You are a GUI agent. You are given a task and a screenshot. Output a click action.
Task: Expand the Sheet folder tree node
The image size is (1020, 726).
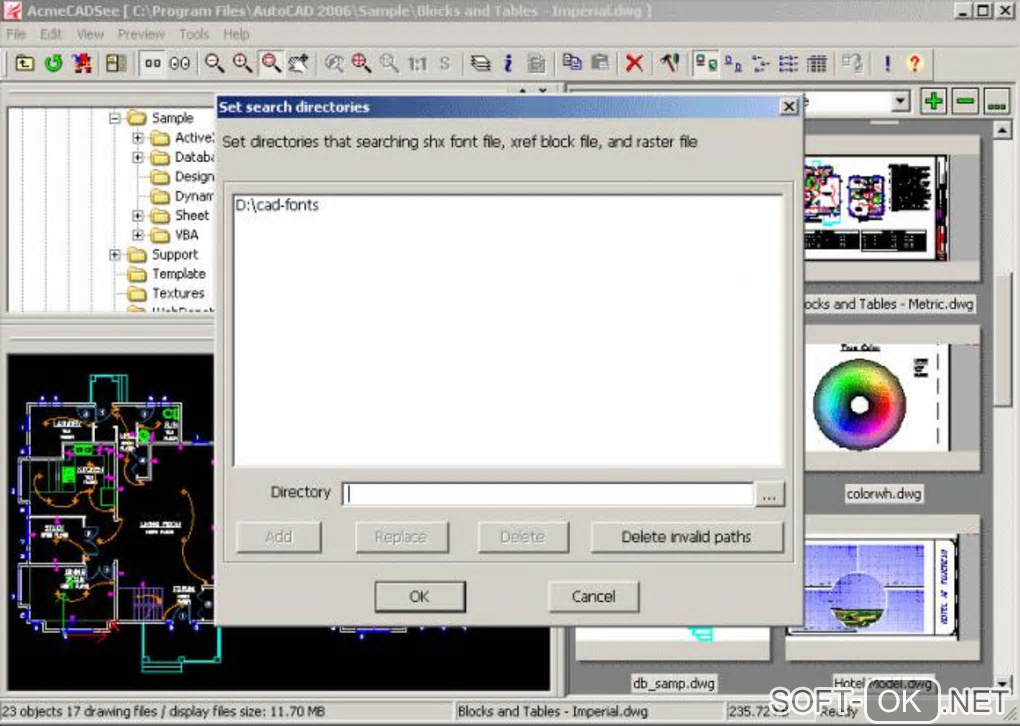137,216
